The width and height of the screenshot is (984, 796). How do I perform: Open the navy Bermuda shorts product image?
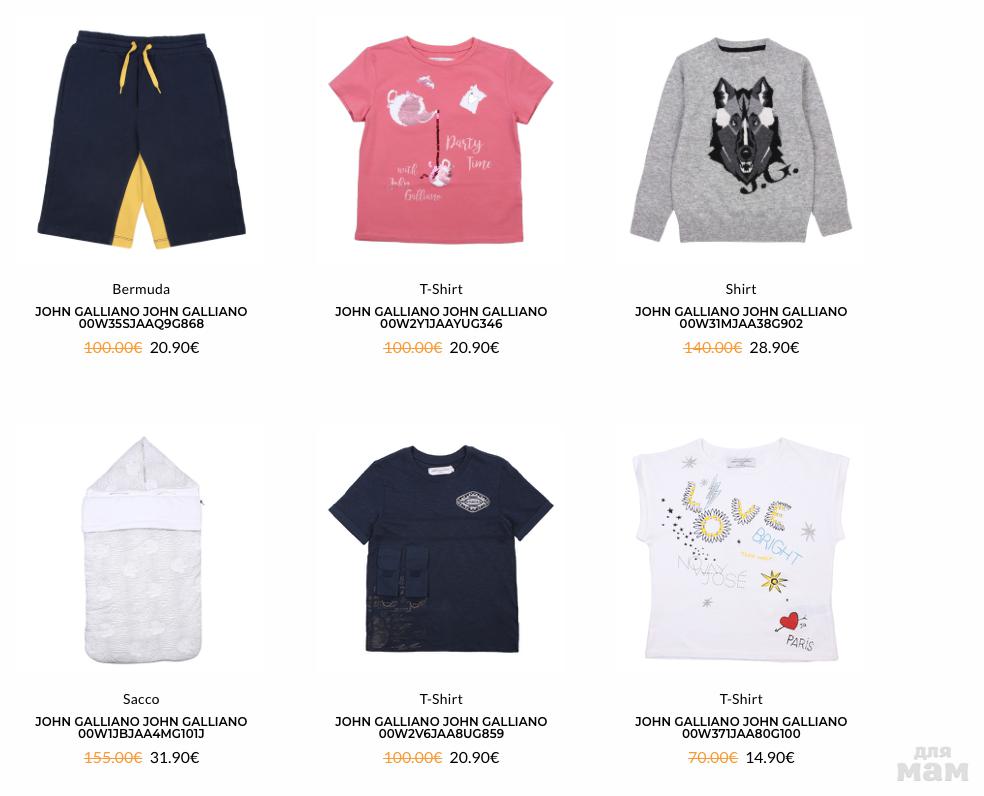(141, 139)
